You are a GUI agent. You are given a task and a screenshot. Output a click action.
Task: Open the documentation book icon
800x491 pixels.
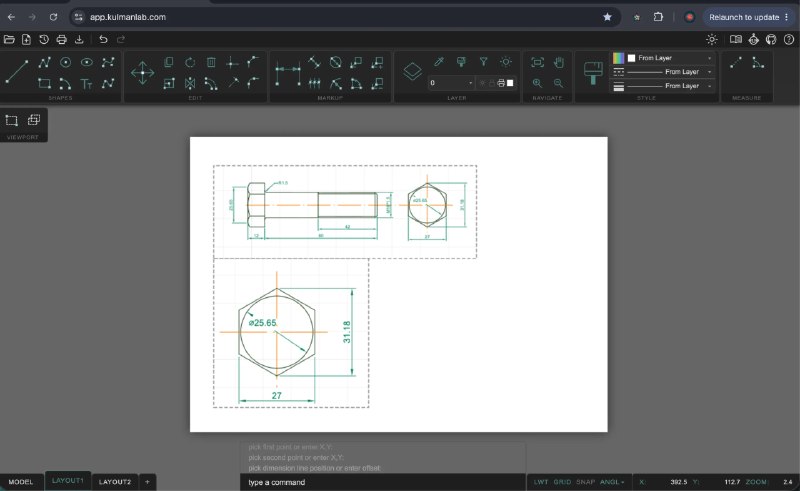pyautogui.click(x=736, y=39)
